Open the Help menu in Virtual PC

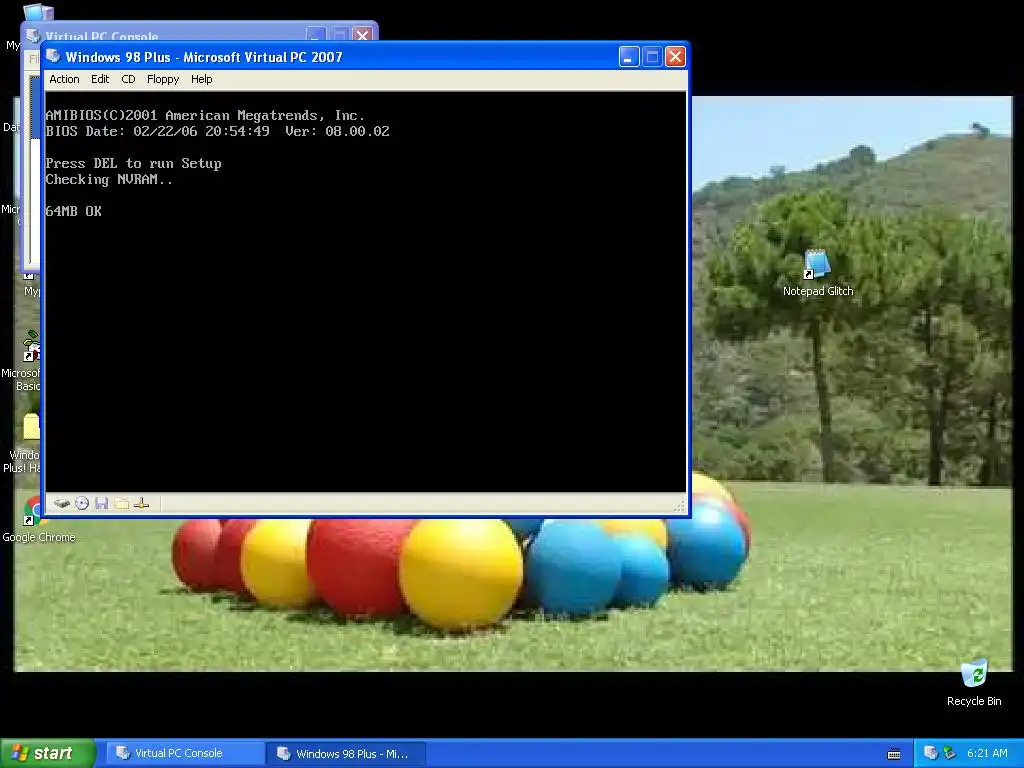click(x=201, y=79)
